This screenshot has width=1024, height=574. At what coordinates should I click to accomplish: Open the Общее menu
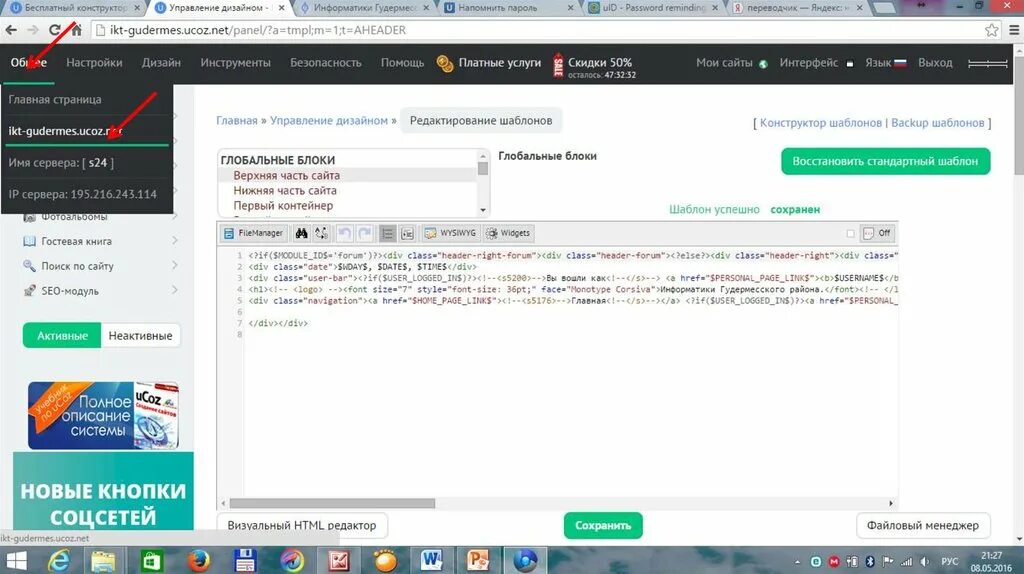pos(28,63)
